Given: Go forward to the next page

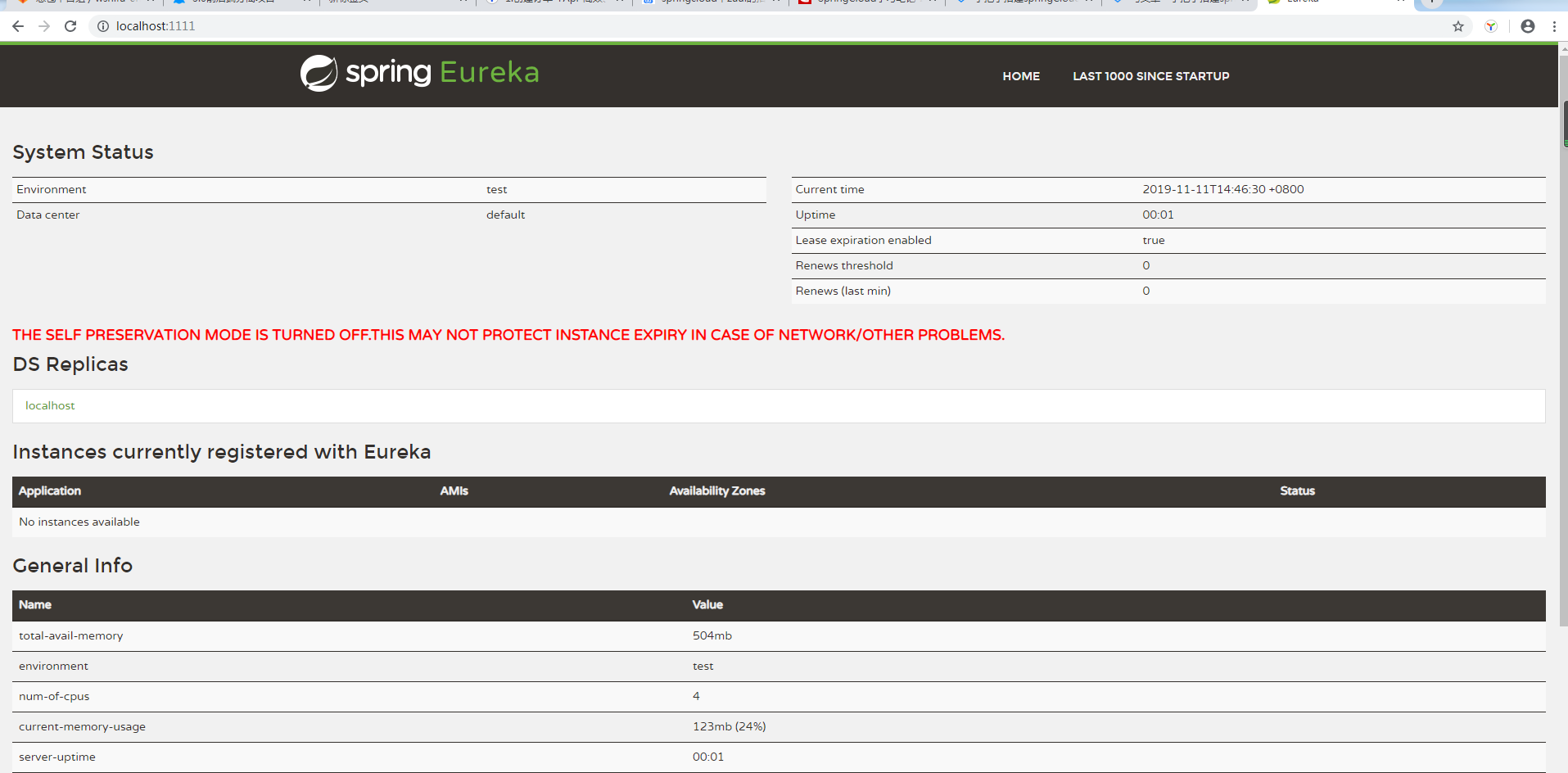Looking at the screenshot, I should 44,26.
